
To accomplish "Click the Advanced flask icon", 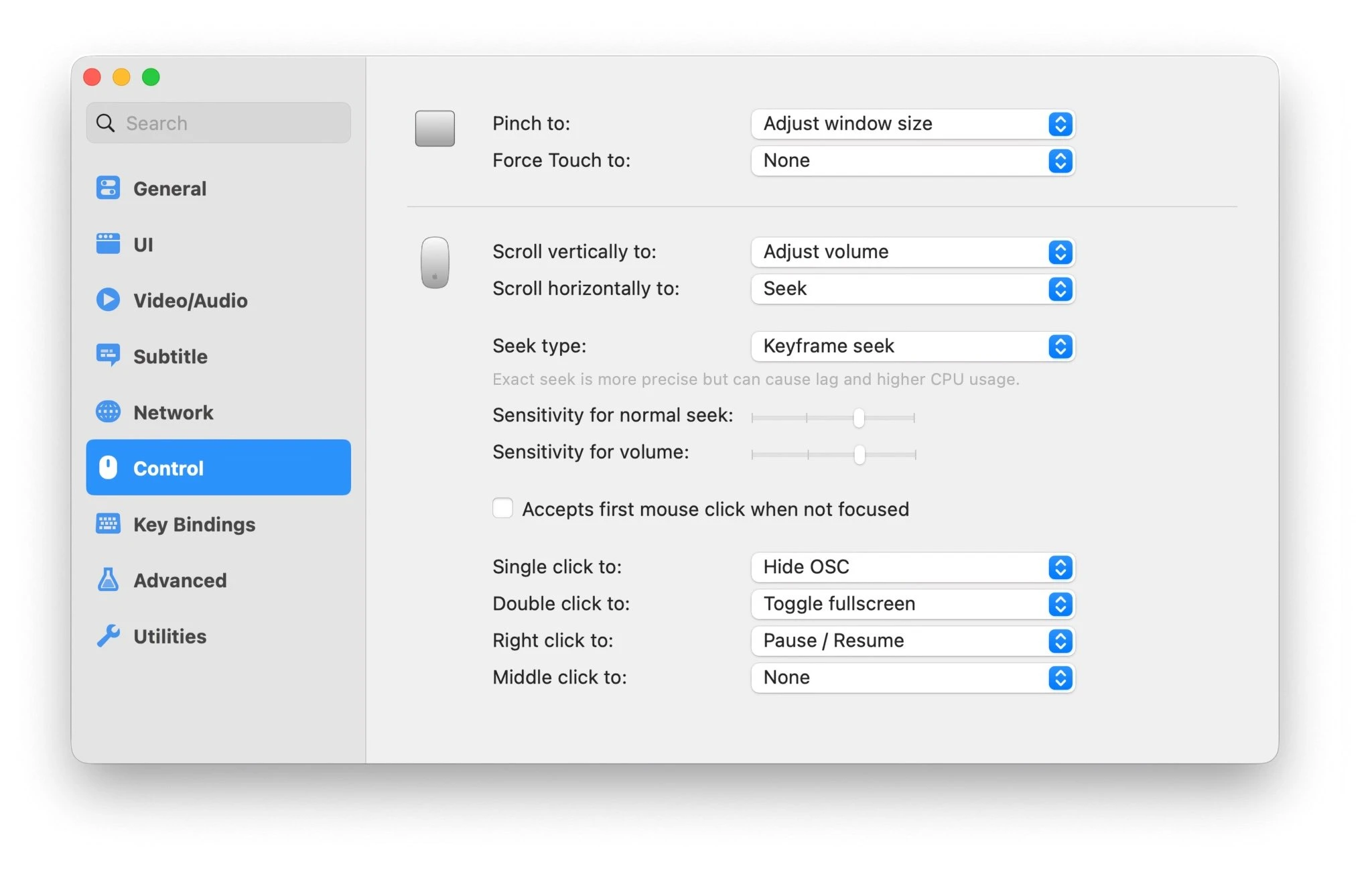I will pyautogui.click(x=108, y=580).
